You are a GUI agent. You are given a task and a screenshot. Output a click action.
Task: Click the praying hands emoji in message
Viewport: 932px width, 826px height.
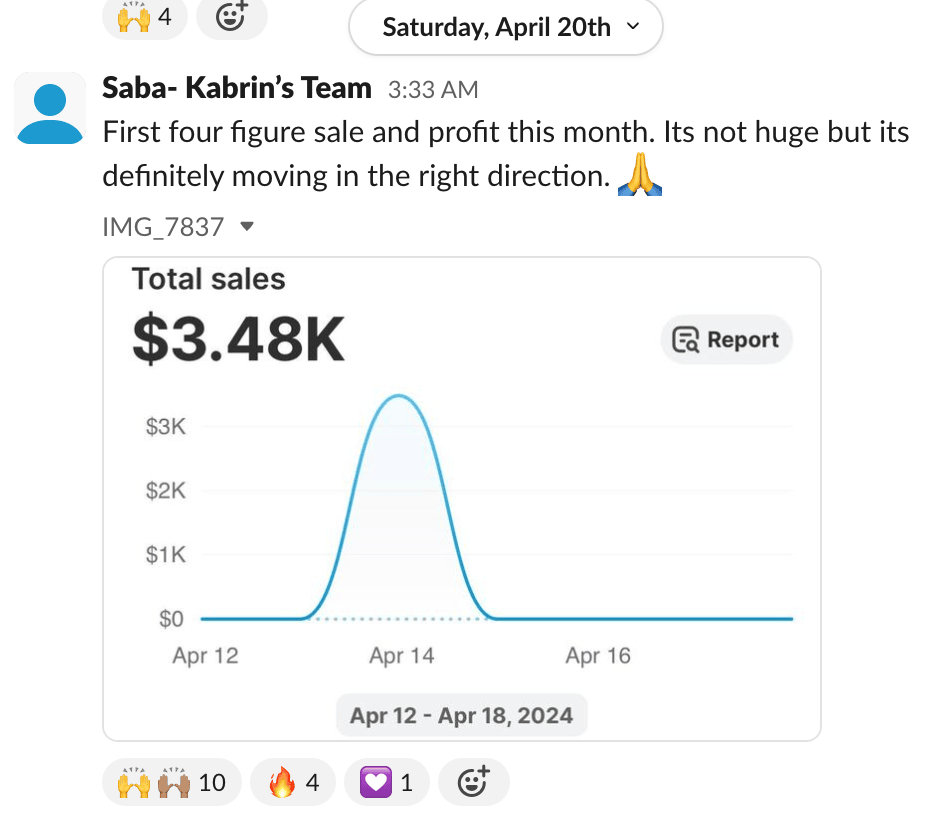pyautogui.click(x=639, y=177)
